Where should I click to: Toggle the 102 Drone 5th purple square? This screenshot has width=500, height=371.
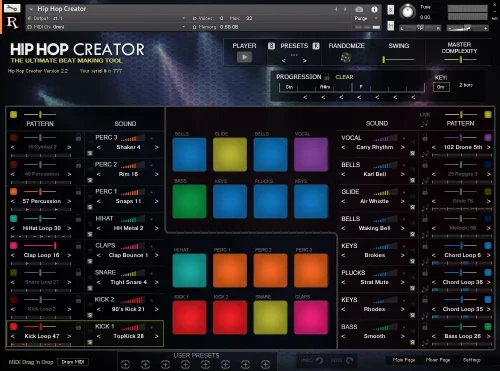[x=488, y=137]
